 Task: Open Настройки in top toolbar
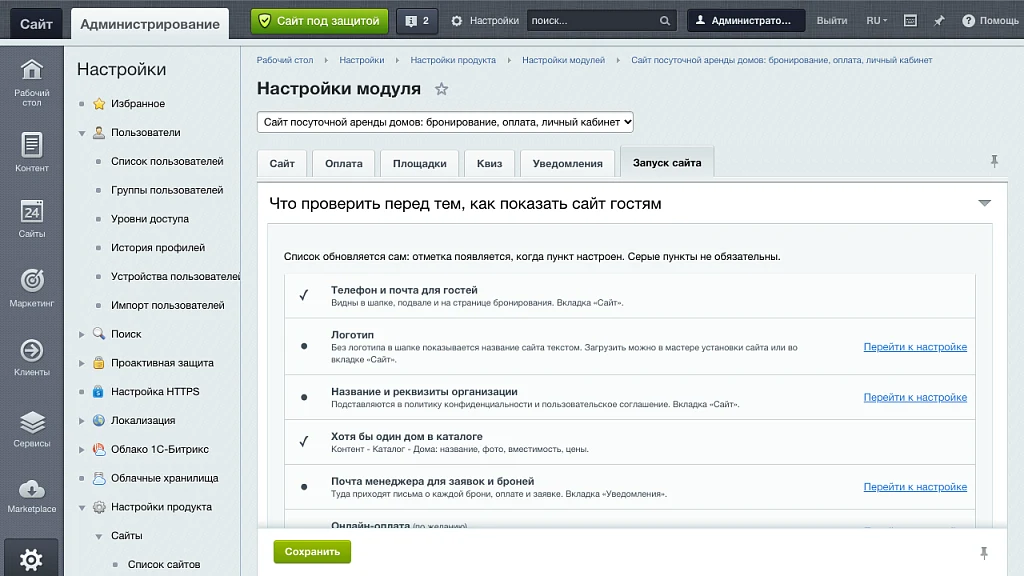[485, 21]
